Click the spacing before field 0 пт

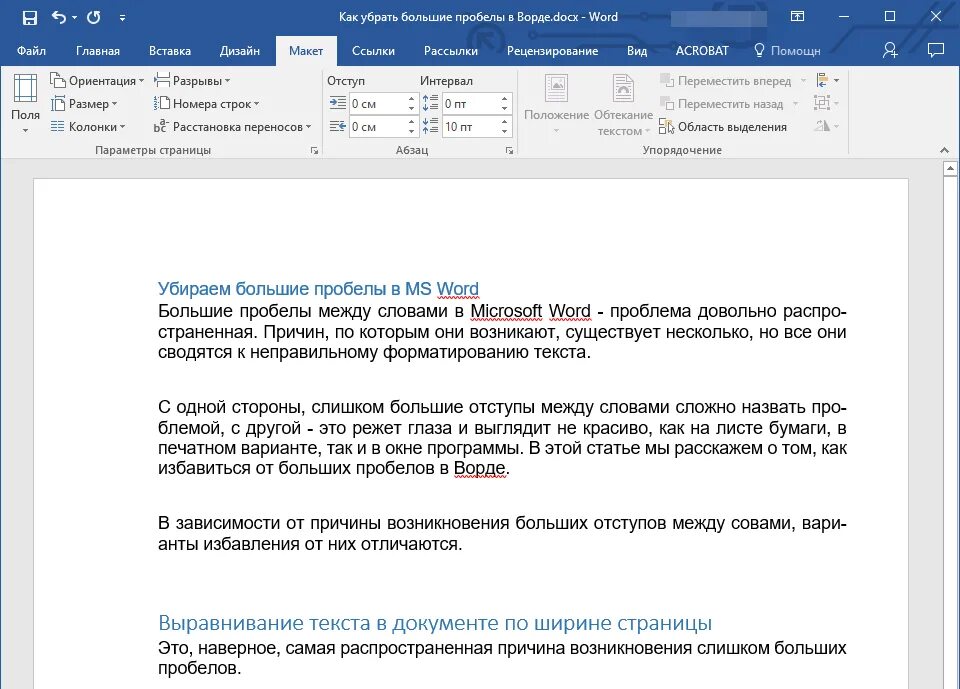pyautogui.click(x=470, y=104)
